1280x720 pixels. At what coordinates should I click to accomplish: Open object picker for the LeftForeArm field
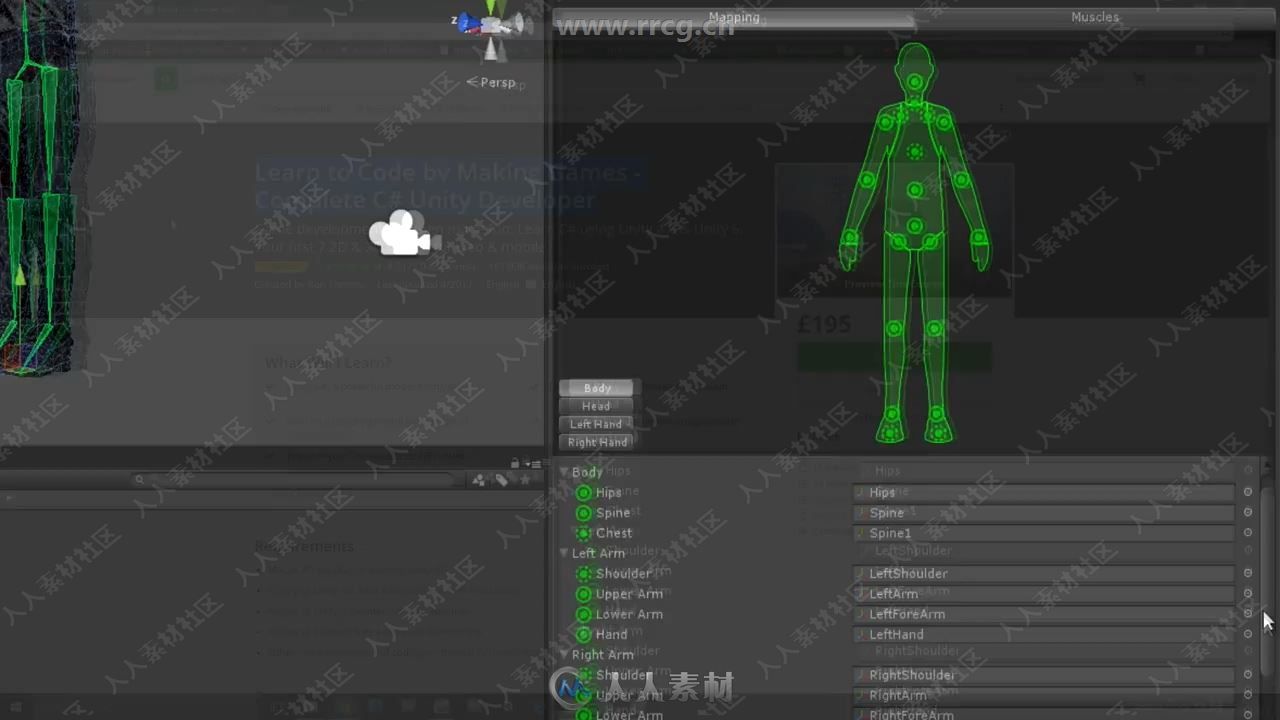[1248, 614]
